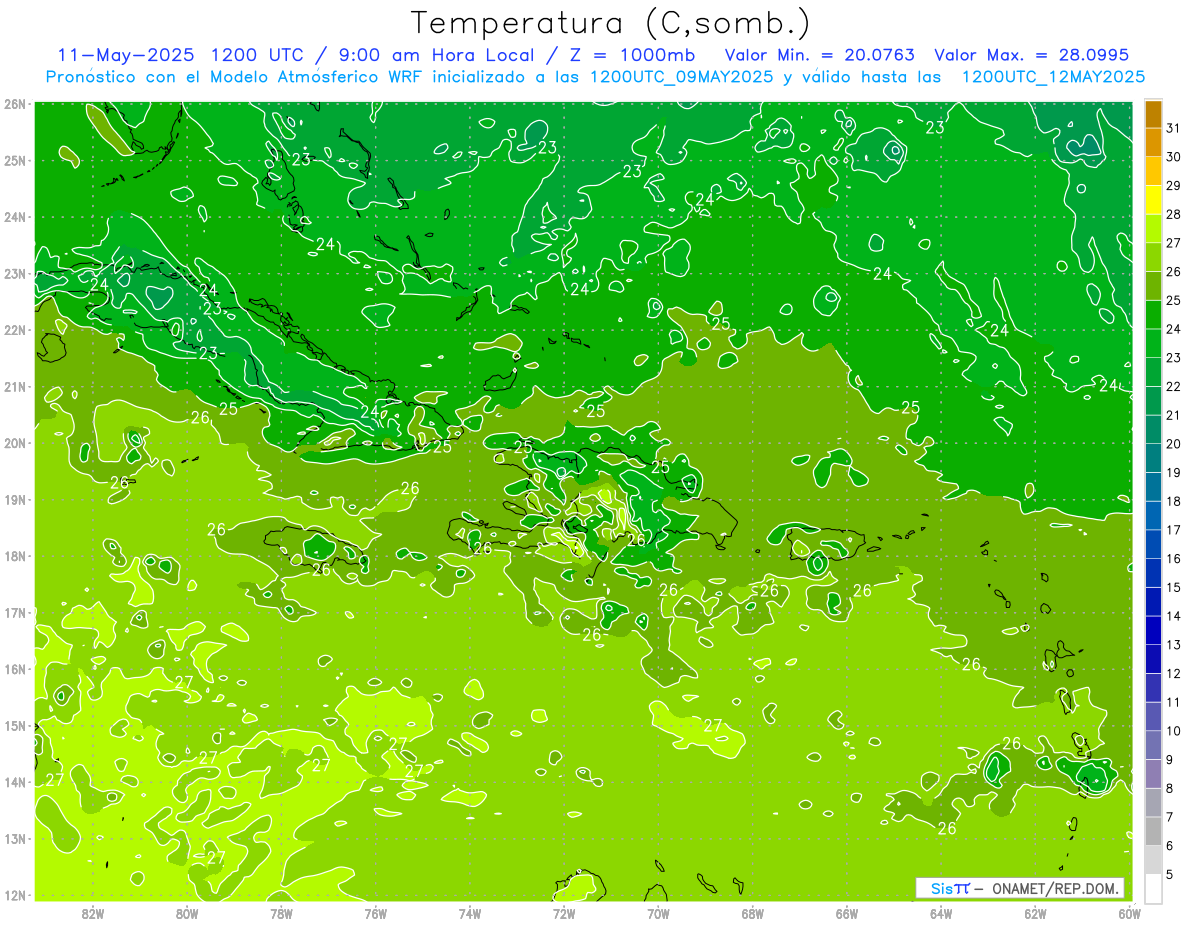Click latitude axis label "25N"

point(15,160)
